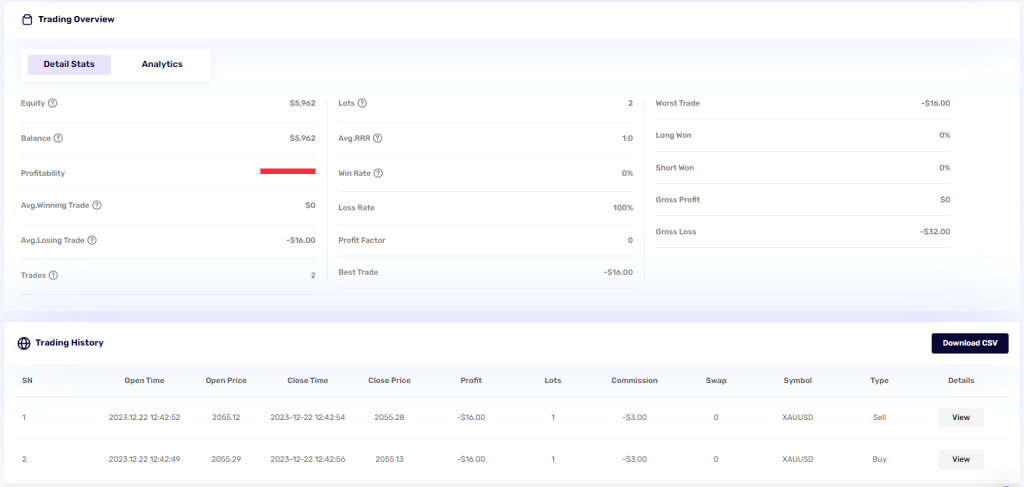Screen dimensions: 1024x487
Task: Click the Trades help question icon
Action: pos(54,275)
